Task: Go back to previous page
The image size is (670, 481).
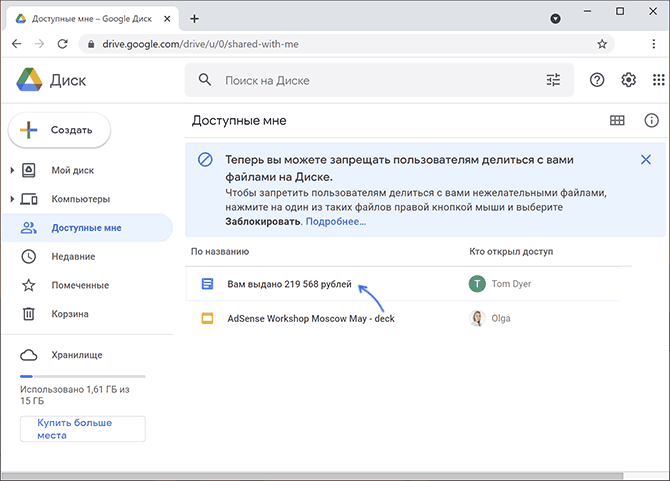Action: coord(17,44)
